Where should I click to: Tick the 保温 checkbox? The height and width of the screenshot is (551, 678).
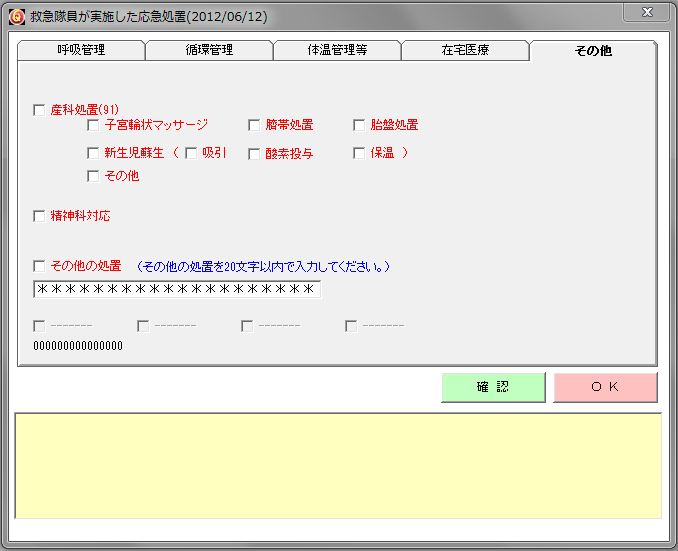359,153
